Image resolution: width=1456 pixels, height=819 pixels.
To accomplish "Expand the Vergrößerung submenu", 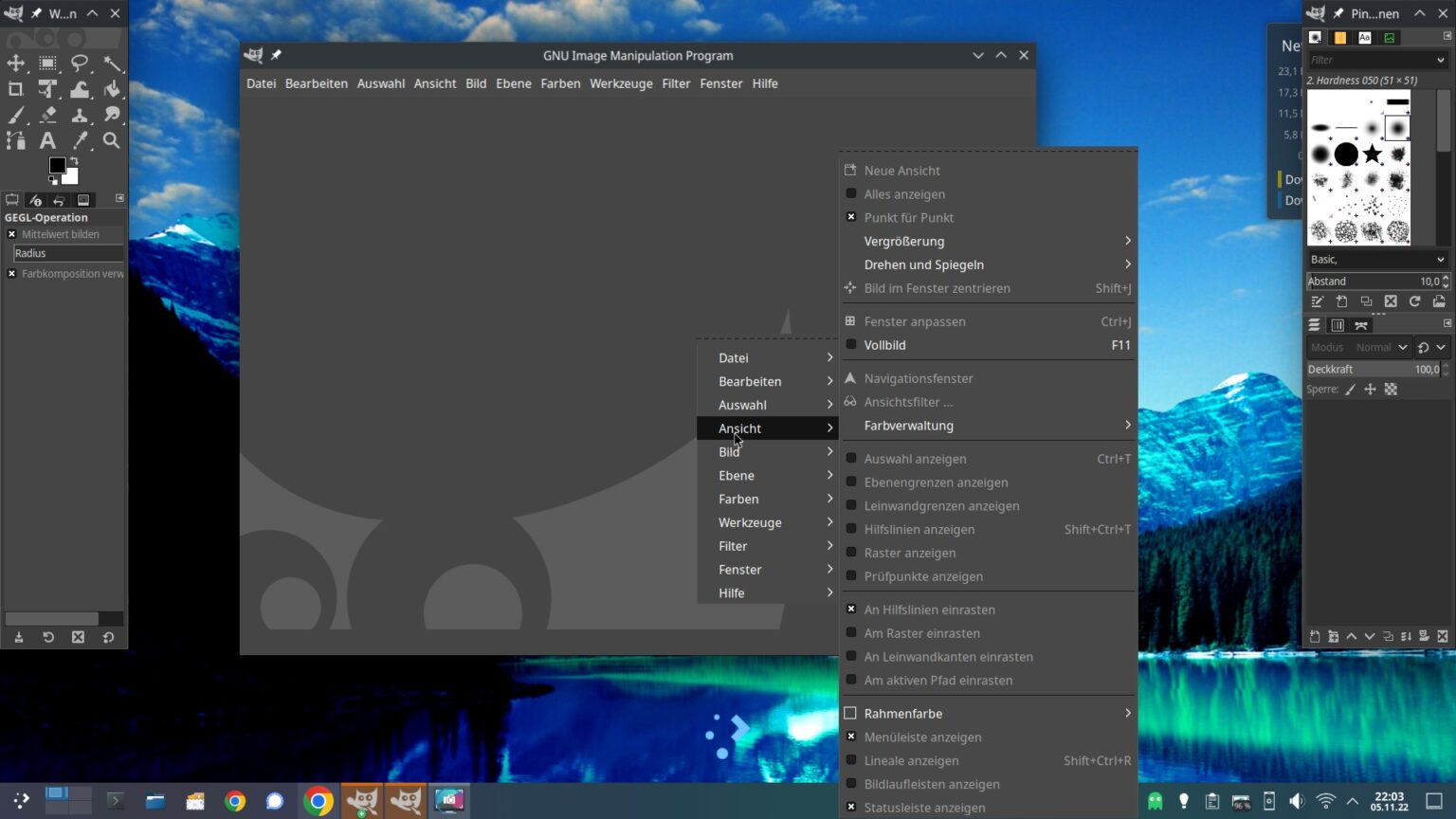I will pos(988,241).
